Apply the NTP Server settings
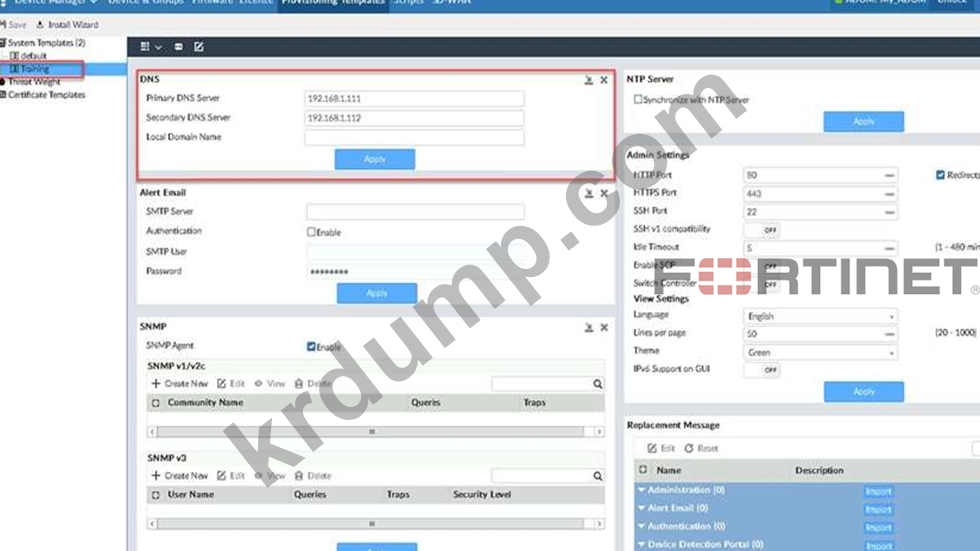Image resolution: width=980 pixels, height=551 pixels. [x=863, y=122]
